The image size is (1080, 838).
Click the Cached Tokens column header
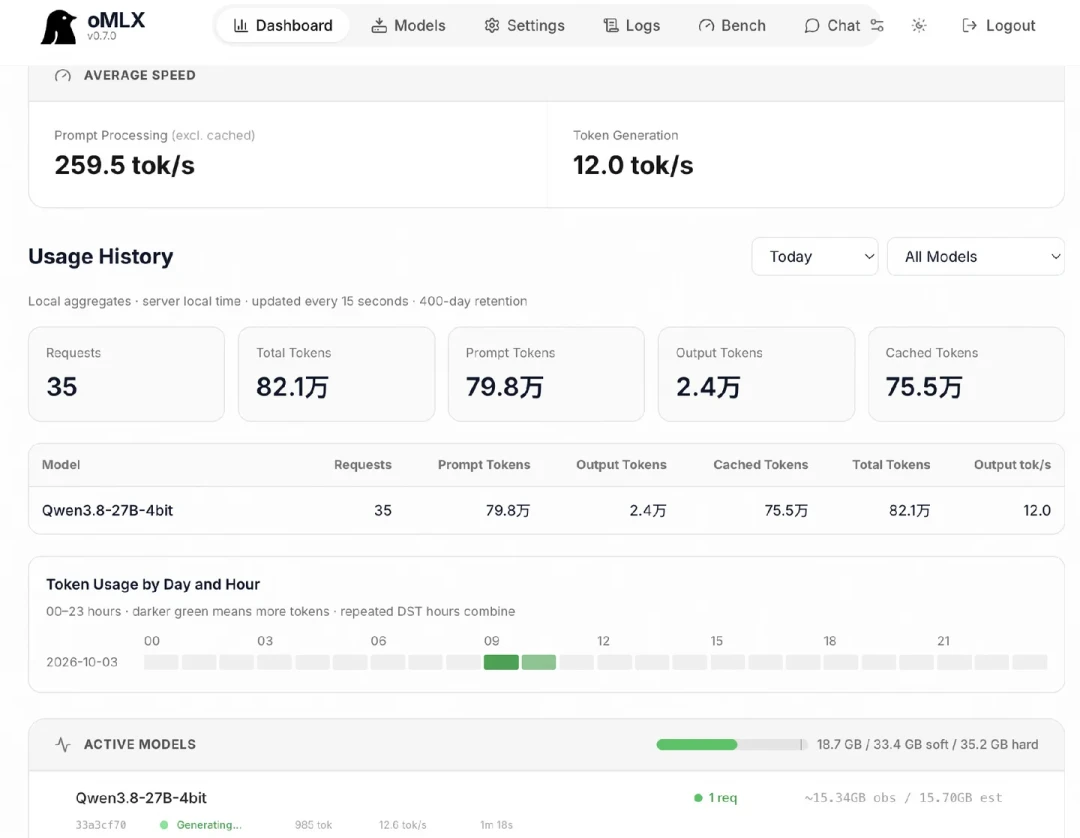coord(760,465)
